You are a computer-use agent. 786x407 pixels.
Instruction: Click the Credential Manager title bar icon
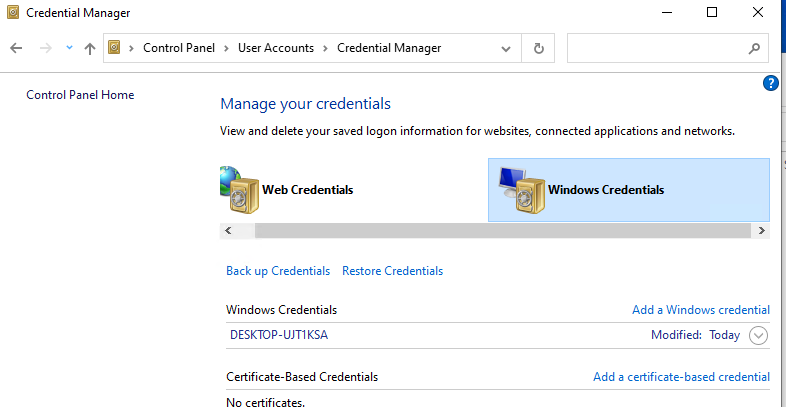point(13,13)
